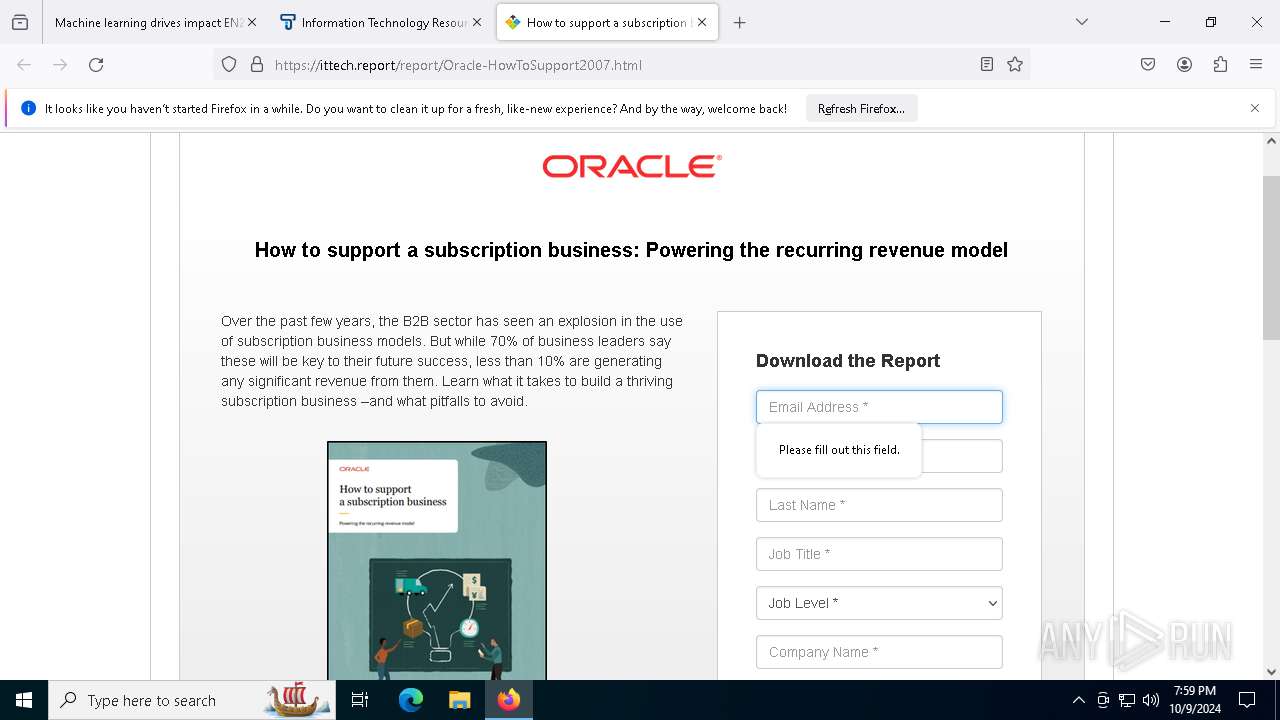The image size is (1280, 720).
Task: Expand the list all tabs chevron
Action: 1082,22
